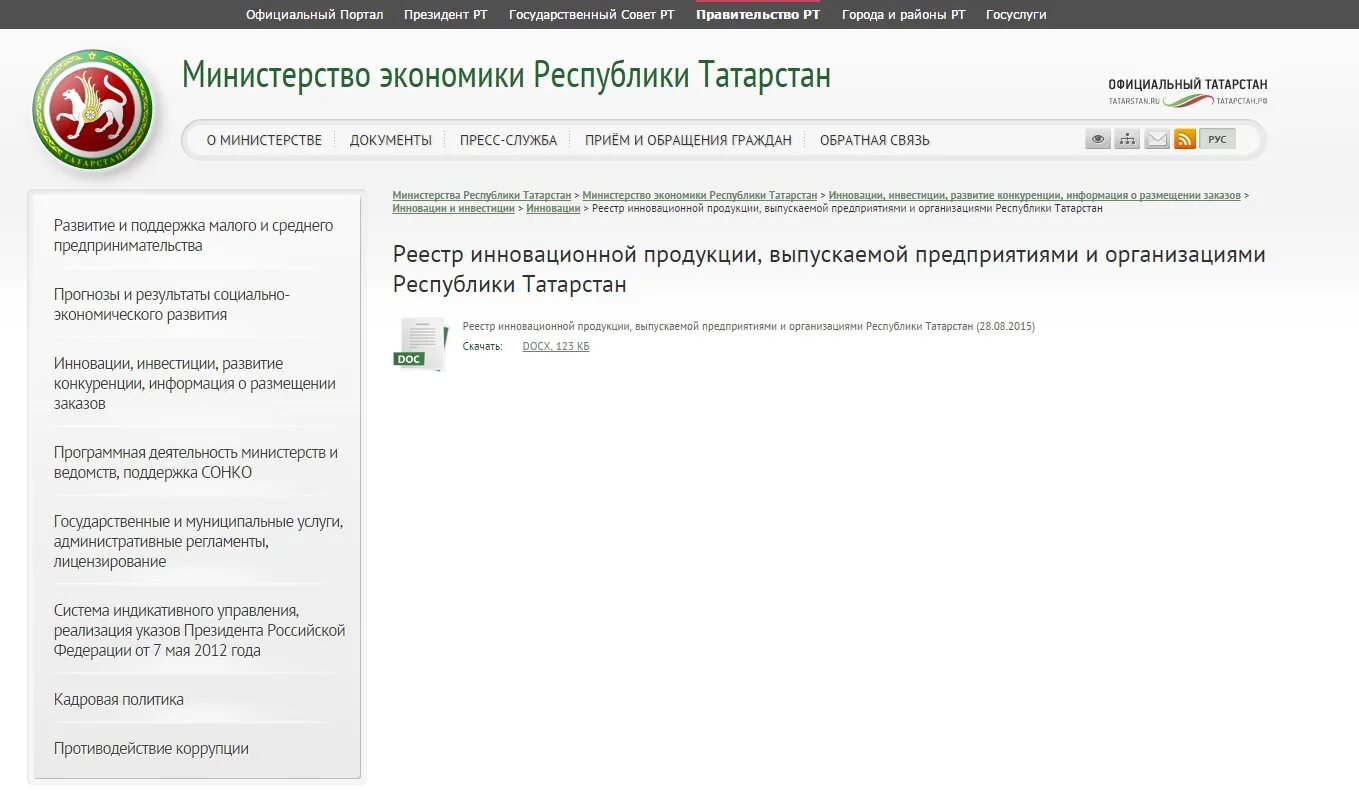Switch language with the РУС button
1359x801 pixels.
[x=1217, y=139]
